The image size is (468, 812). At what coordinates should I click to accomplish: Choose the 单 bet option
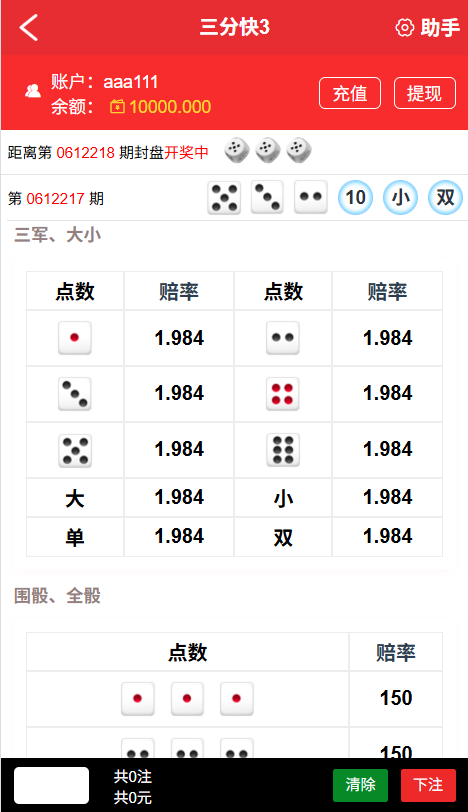[x=75, y=538]
